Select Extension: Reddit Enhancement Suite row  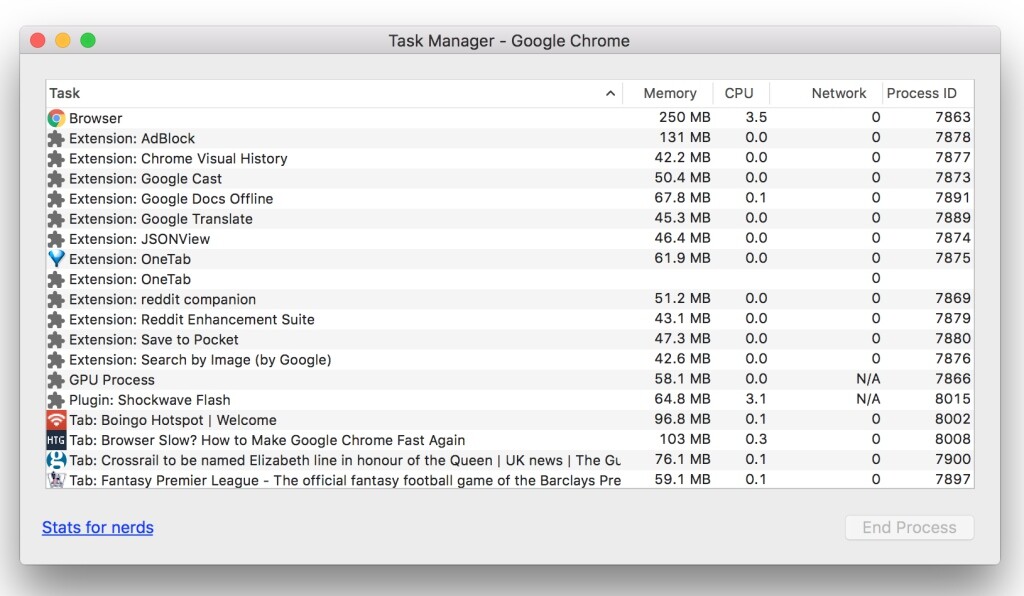coord(509,319)
